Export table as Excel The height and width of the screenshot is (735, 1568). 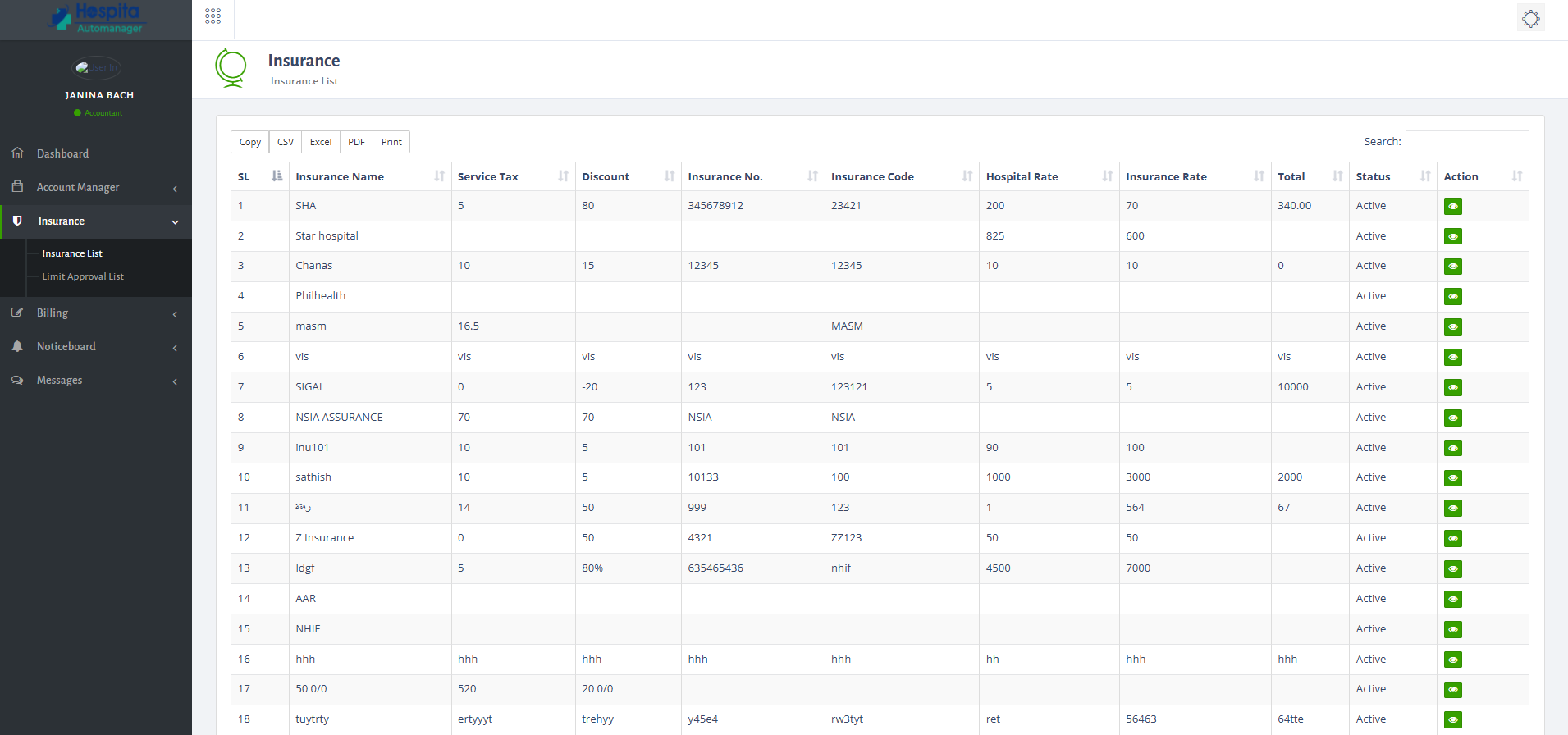click(x=321, y=142)
